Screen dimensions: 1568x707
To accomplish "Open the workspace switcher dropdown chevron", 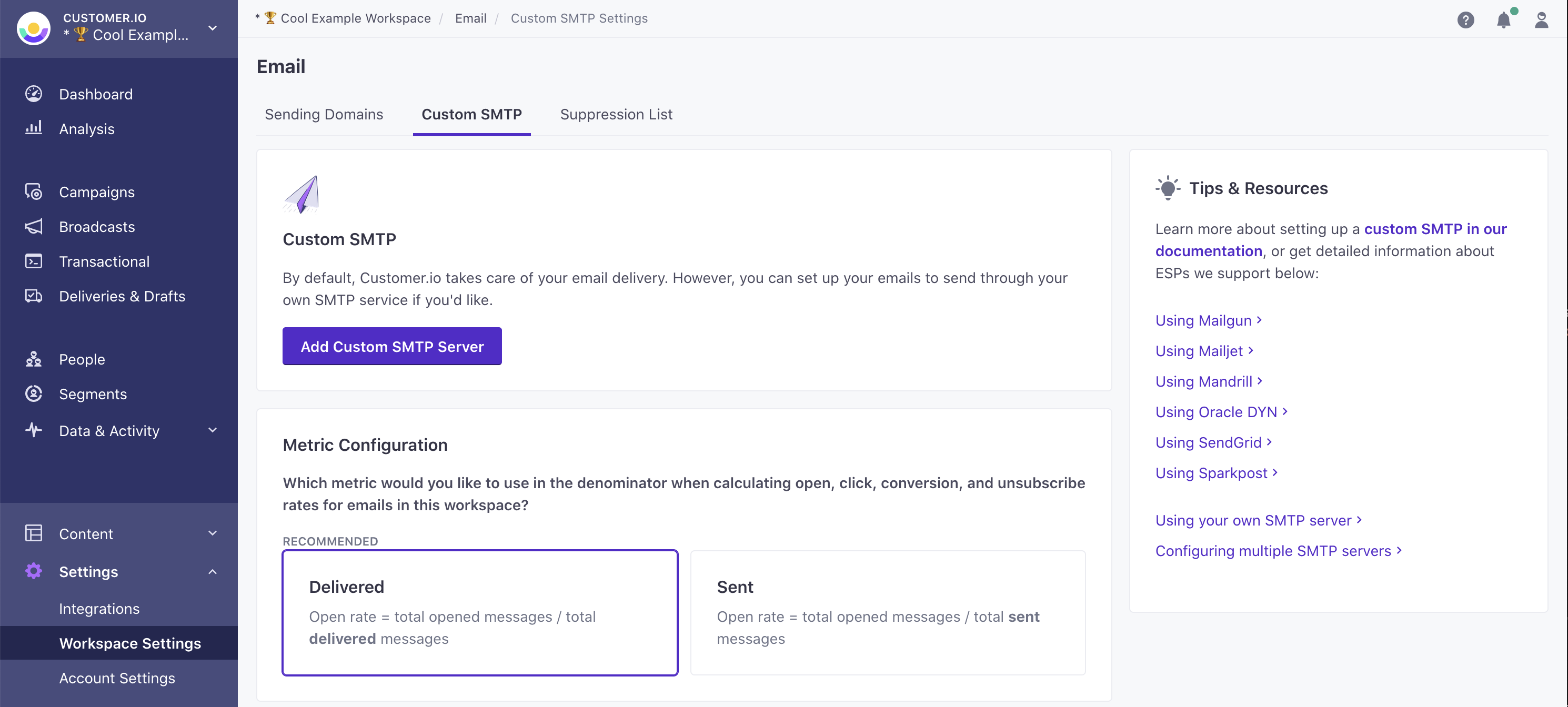I will (x=213, y=28).
